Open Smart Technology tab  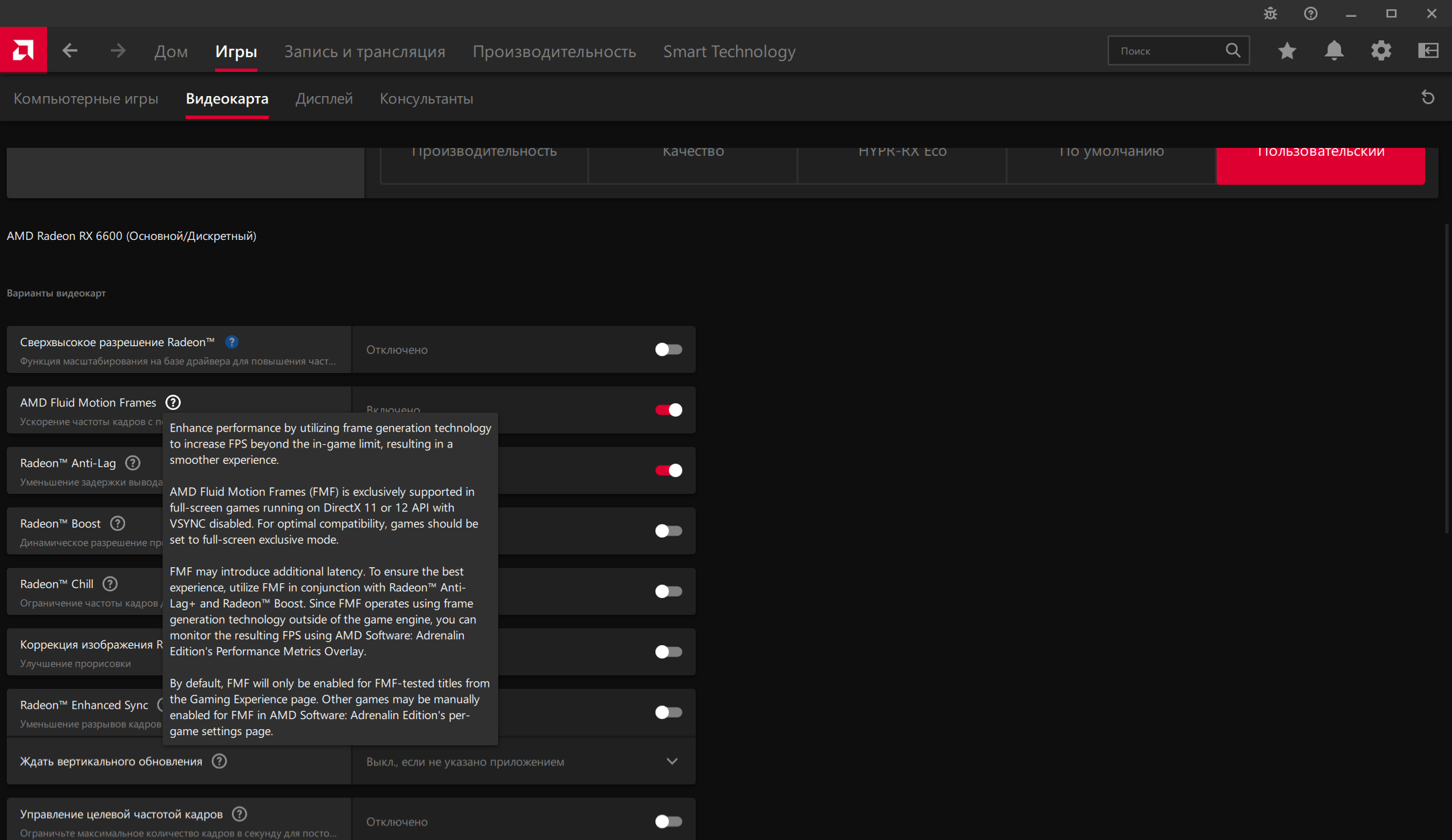[x=729, y=51]
